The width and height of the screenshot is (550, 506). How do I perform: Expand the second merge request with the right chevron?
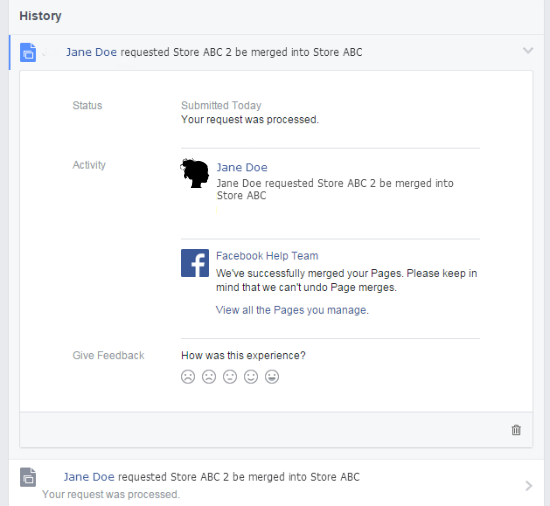point(529,486)
